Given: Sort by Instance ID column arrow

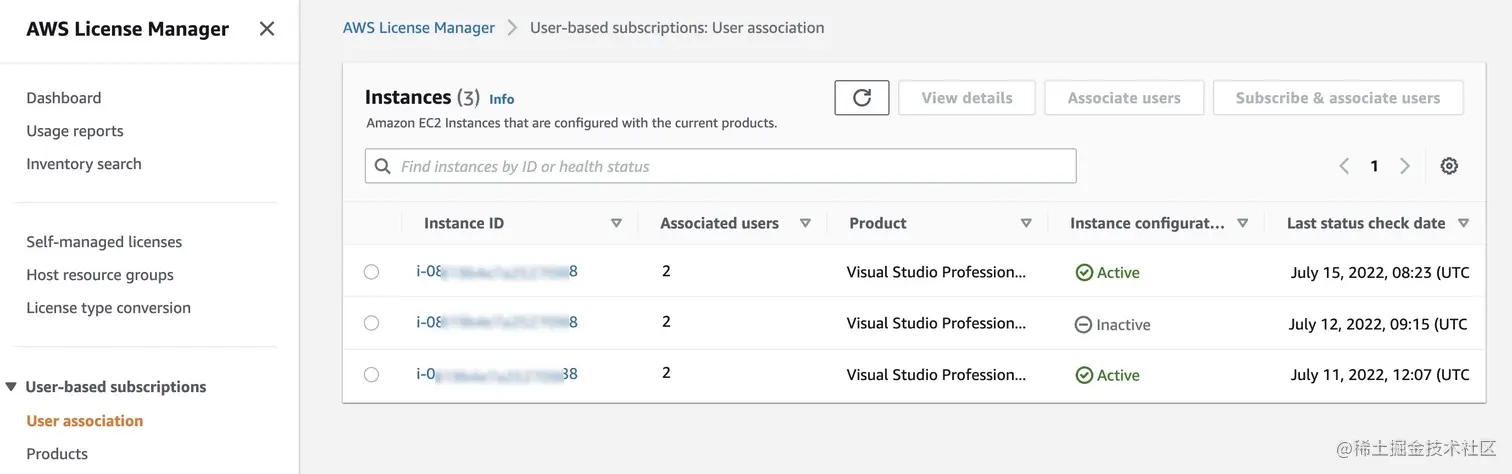Looking at the screenshot, I should (616, 224).
